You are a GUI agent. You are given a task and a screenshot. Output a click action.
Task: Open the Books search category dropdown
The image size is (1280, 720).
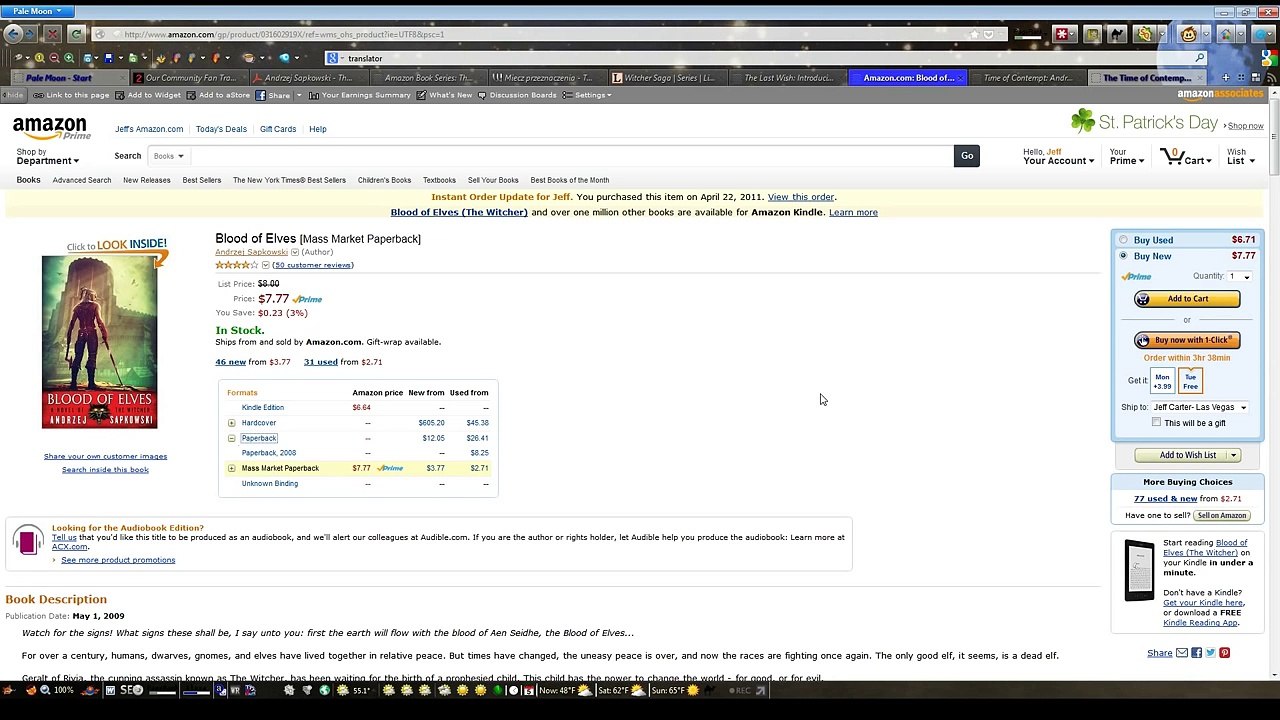(x=168, y=156)
